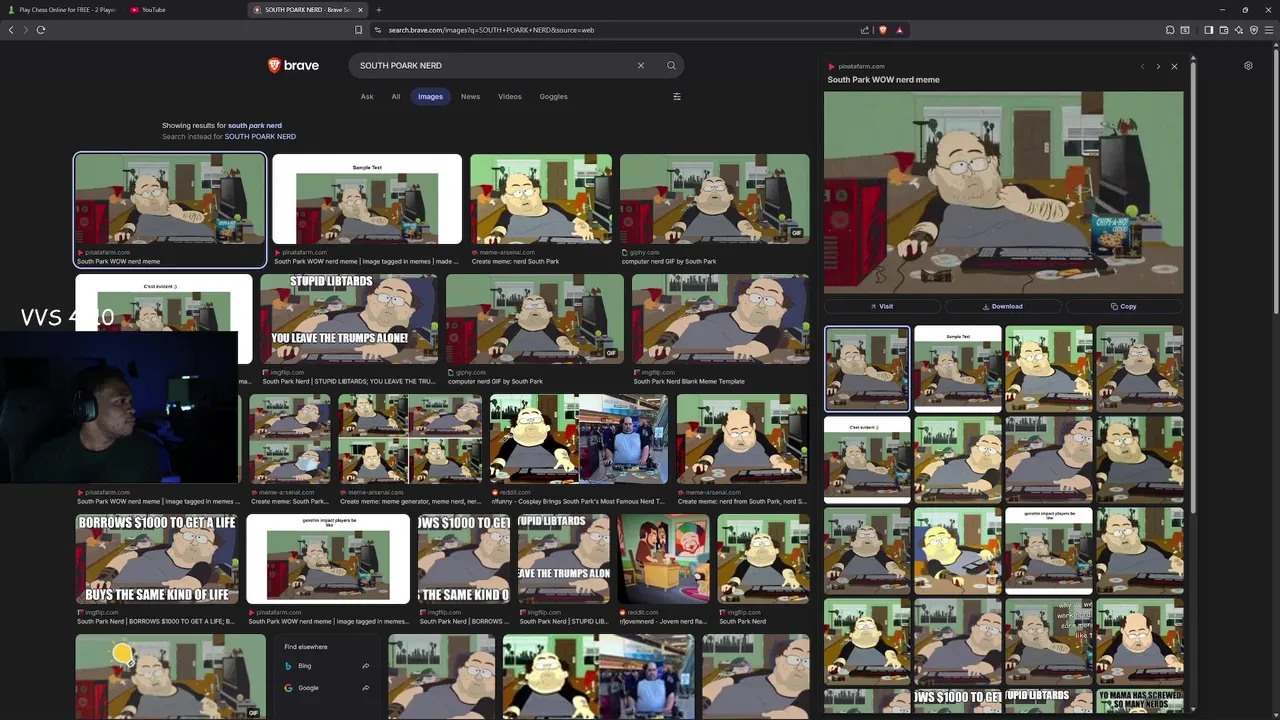Viewport: 1280px width, 720px height.
Task: Open the browser hamburger menu
Action: coord(1269,30)
